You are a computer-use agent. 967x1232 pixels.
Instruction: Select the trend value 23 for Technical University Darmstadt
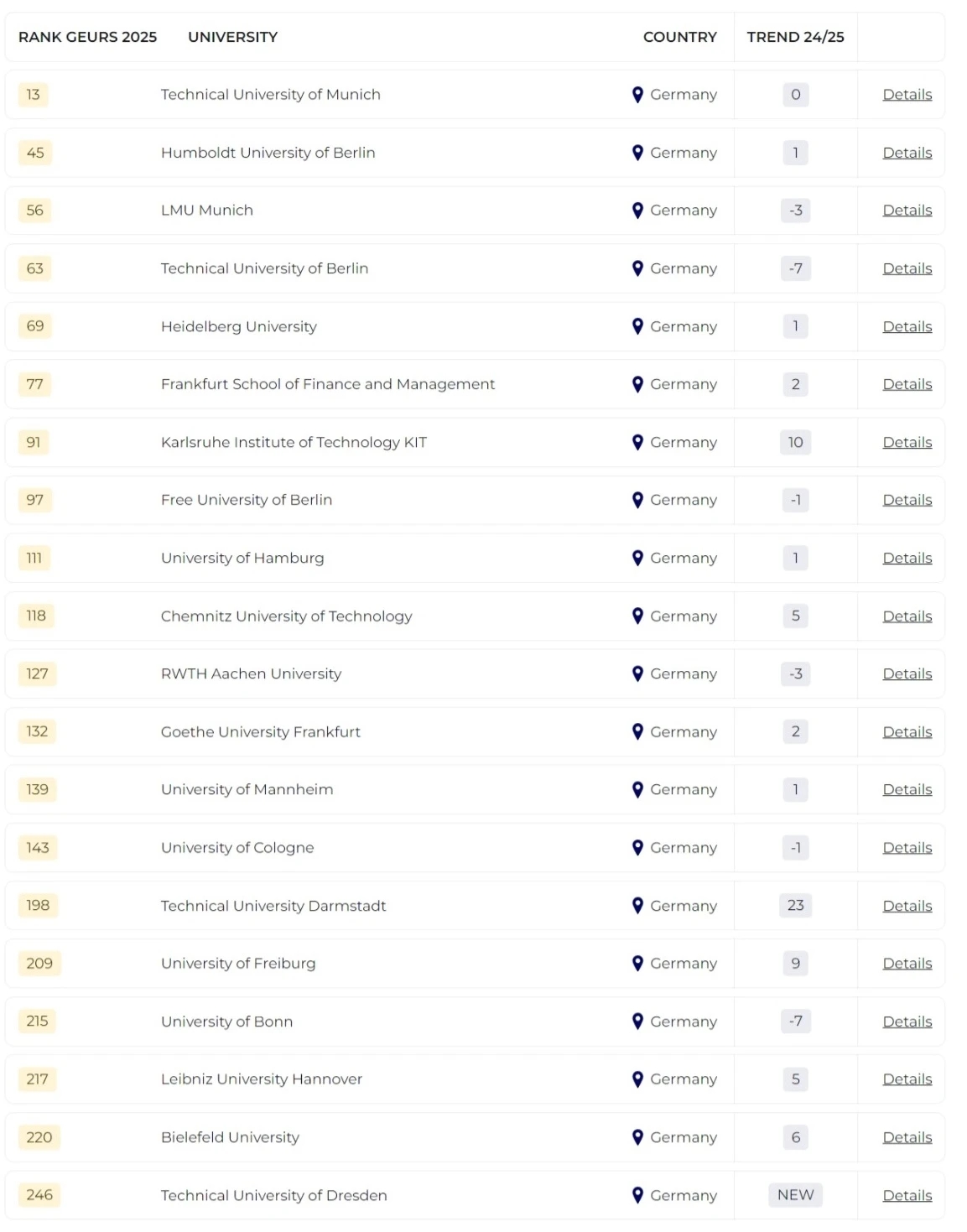coord(794,906)
